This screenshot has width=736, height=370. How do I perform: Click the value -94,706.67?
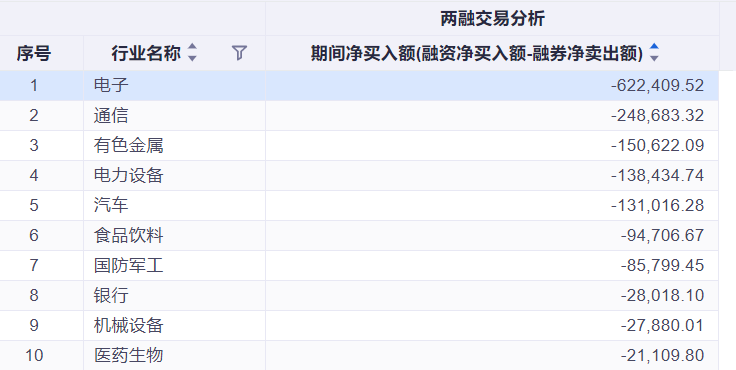(662, 235)
